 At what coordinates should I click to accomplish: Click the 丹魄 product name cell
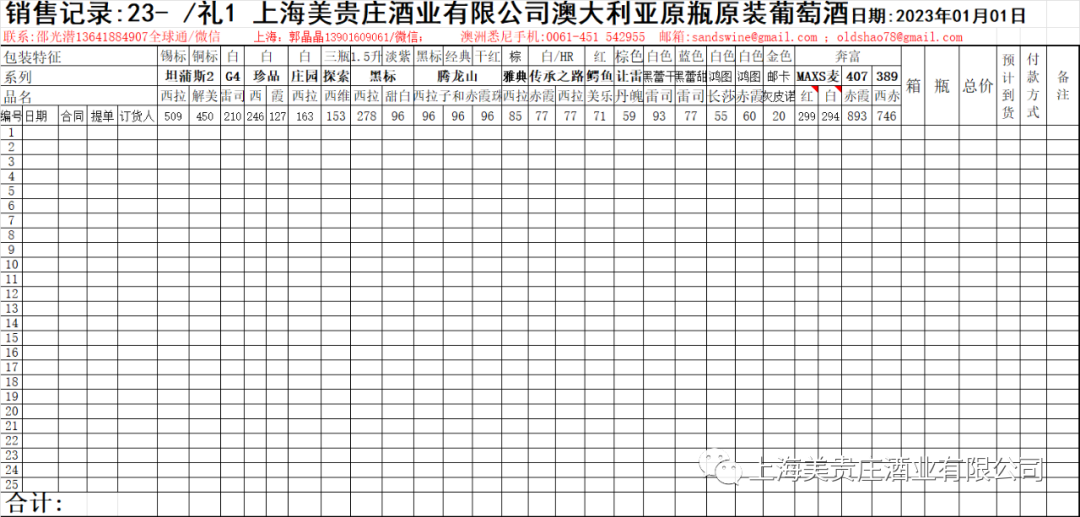629,96
